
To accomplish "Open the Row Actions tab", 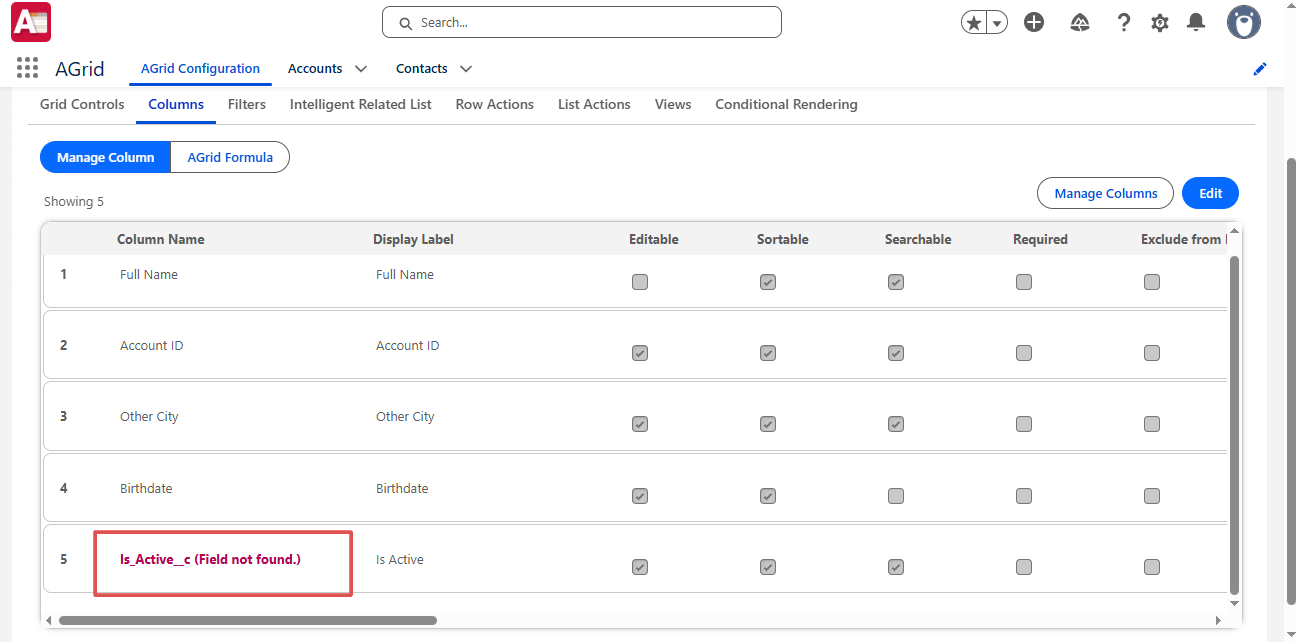I will 495,104.
